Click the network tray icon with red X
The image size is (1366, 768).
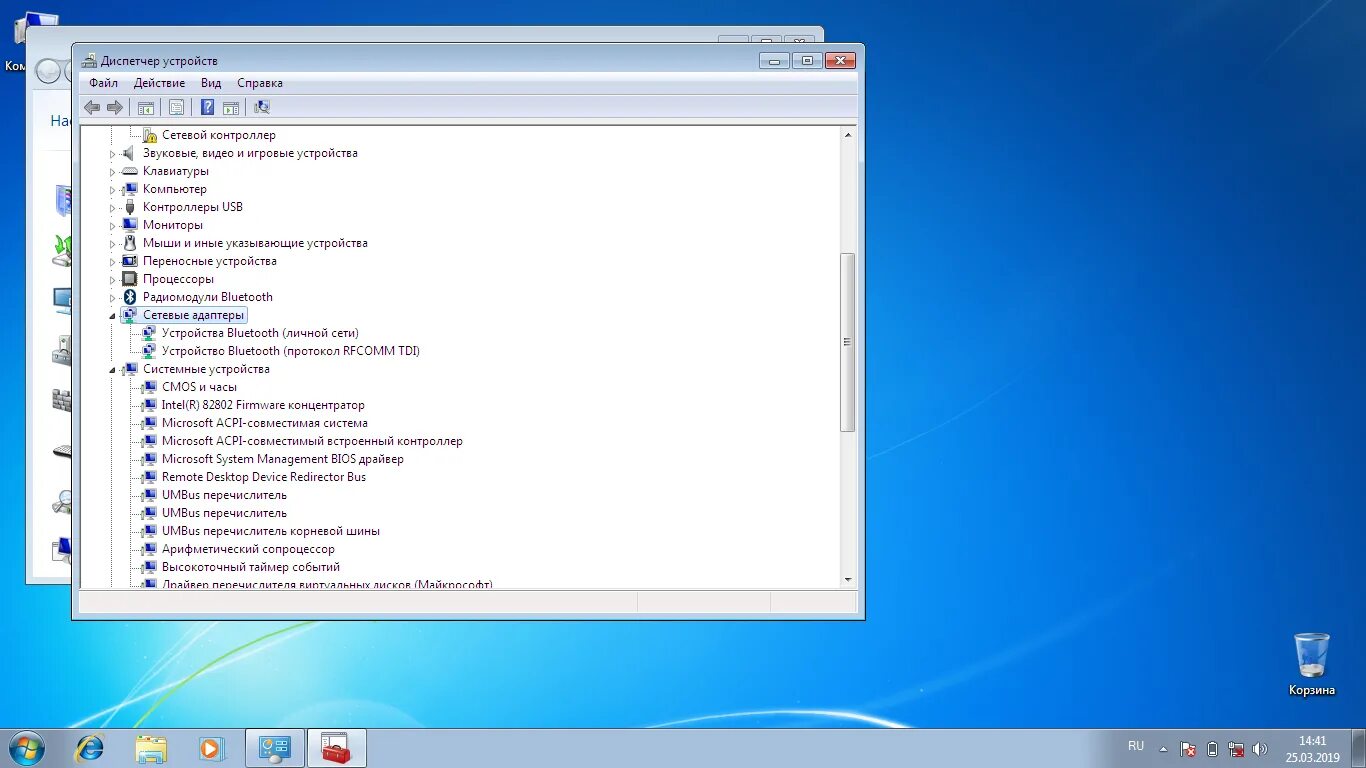(x=1237, y=748)
